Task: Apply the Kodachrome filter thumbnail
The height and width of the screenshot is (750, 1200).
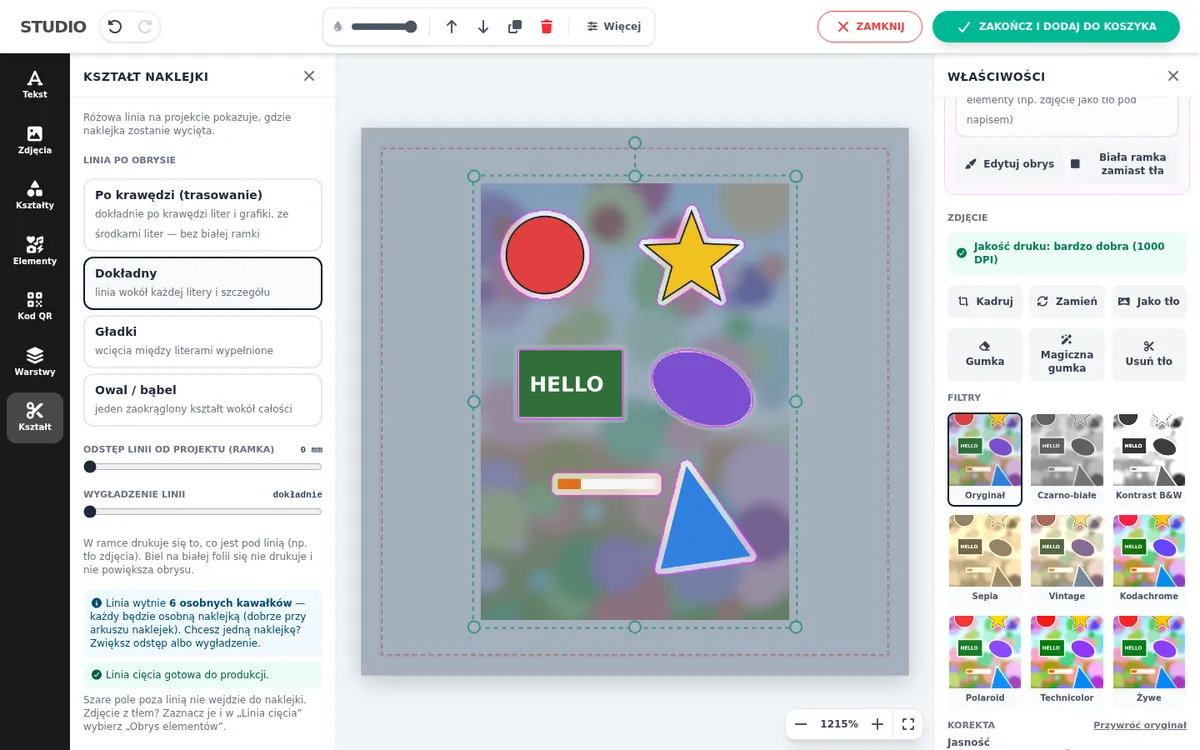Action: (1149, 559)
